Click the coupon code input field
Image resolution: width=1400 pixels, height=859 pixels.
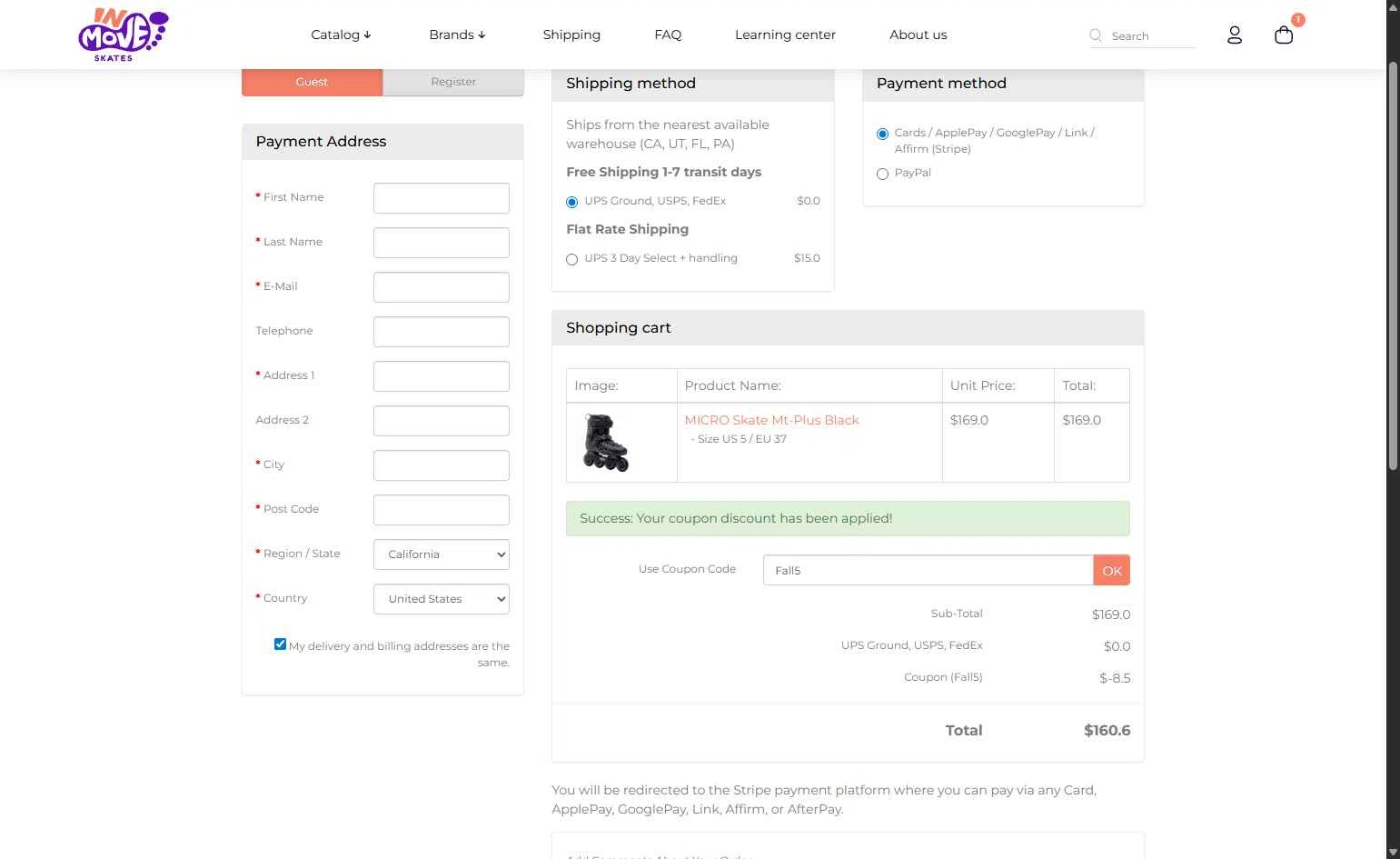(928, 570)
